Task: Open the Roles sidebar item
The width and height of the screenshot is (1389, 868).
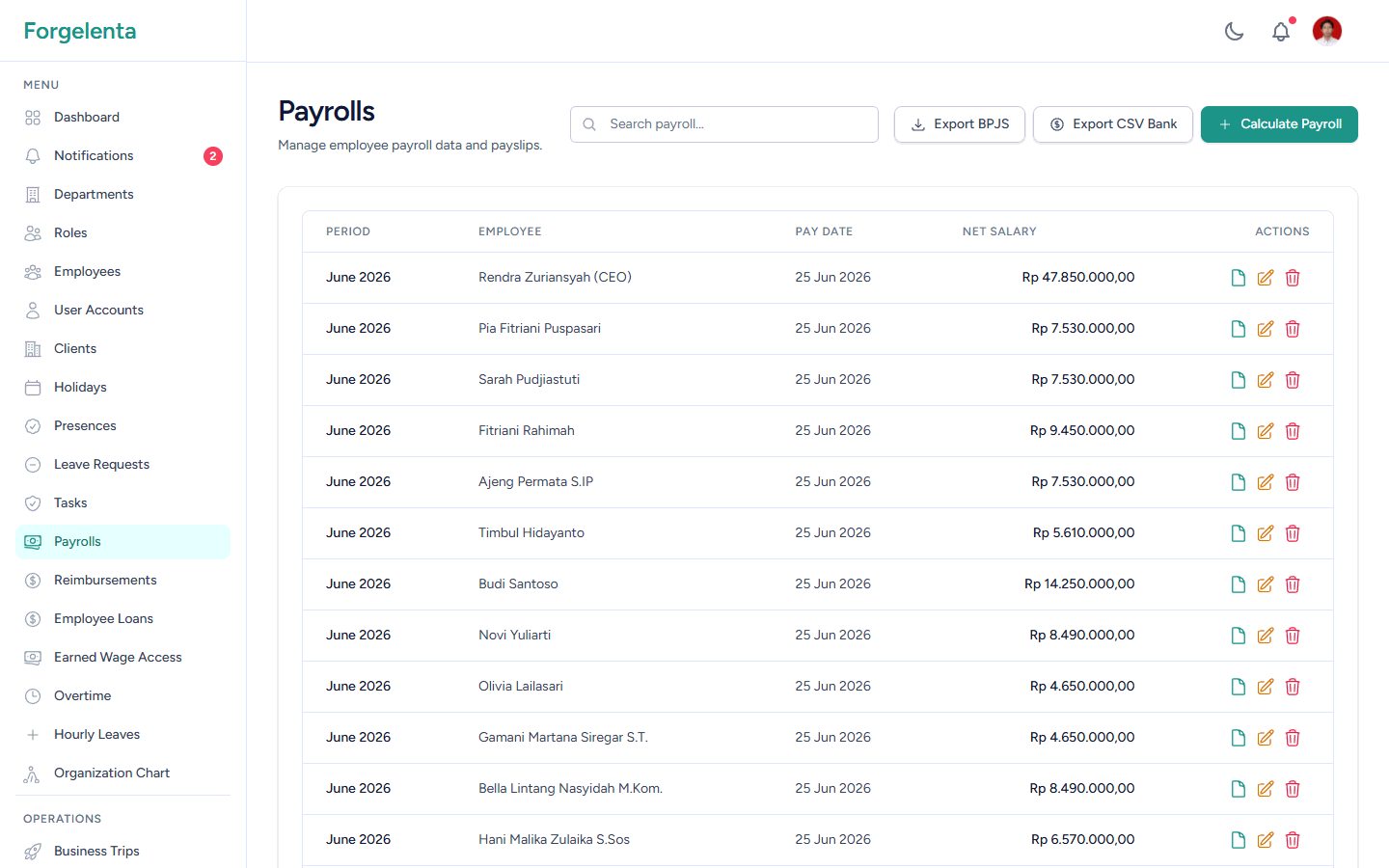Action: (x=123, y=232)
